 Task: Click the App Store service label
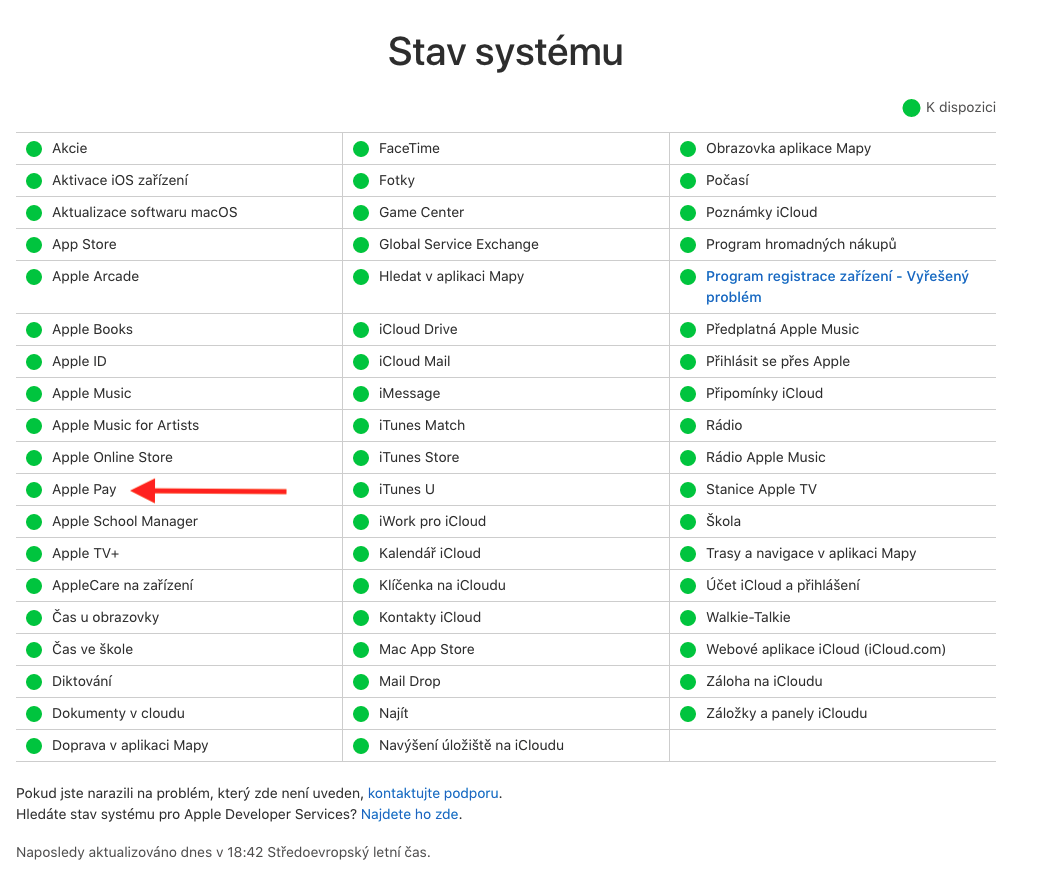coord(84,244)
